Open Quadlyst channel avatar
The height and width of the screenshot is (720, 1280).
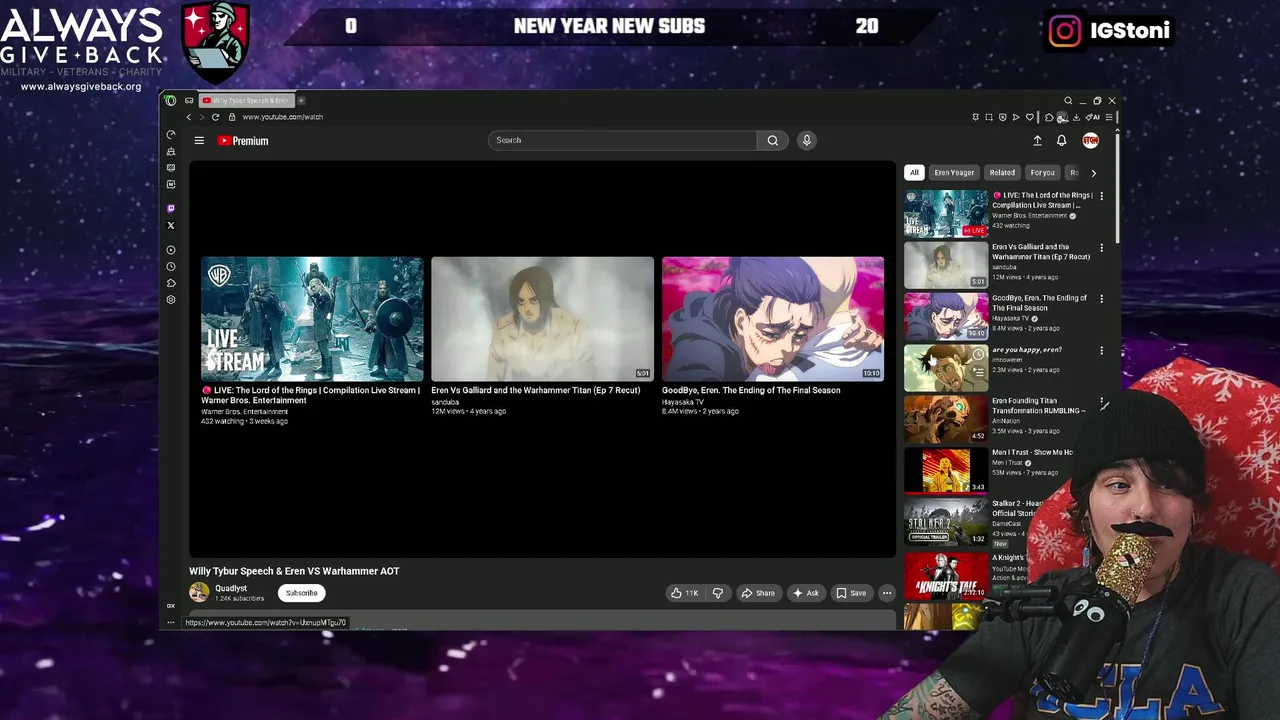point(199,593)
